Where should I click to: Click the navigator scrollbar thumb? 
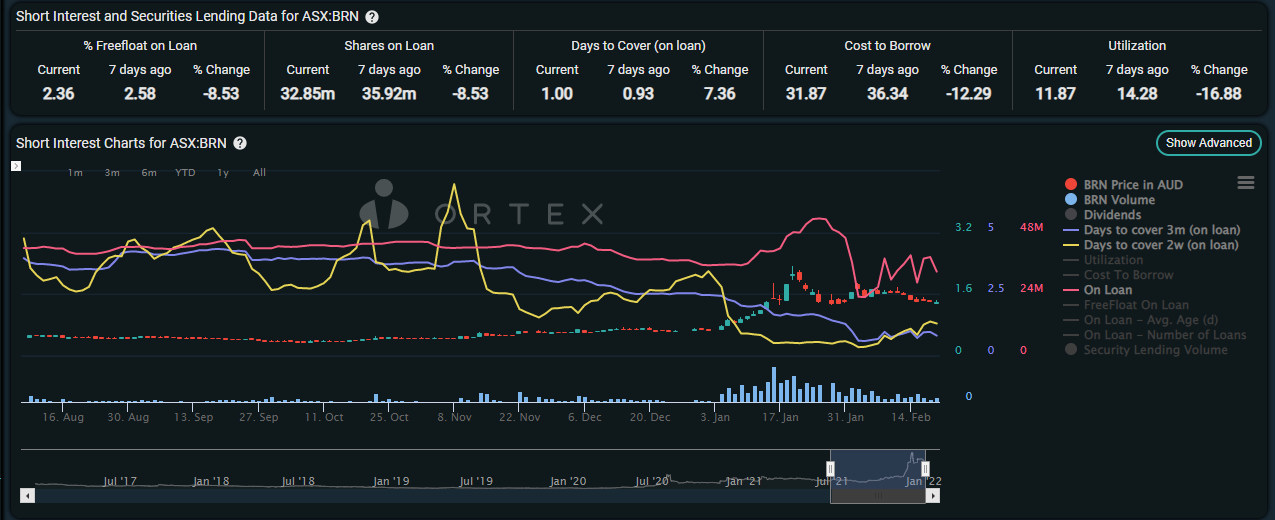[877, 495]
